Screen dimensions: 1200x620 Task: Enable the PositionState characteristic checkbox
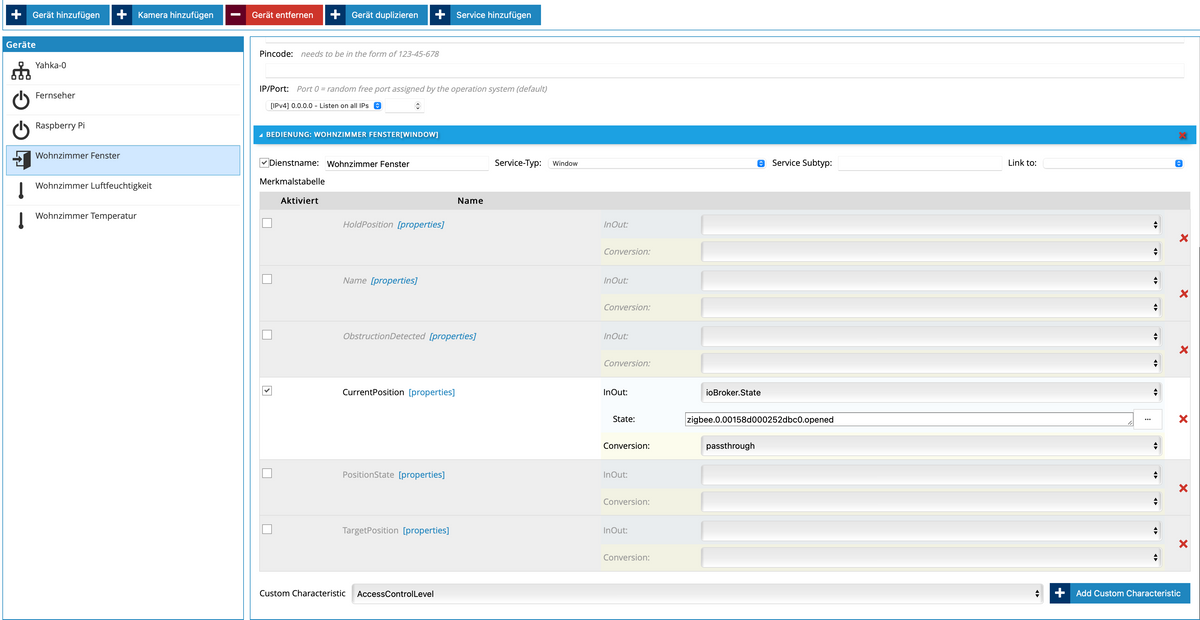click(x=267, y=473)
